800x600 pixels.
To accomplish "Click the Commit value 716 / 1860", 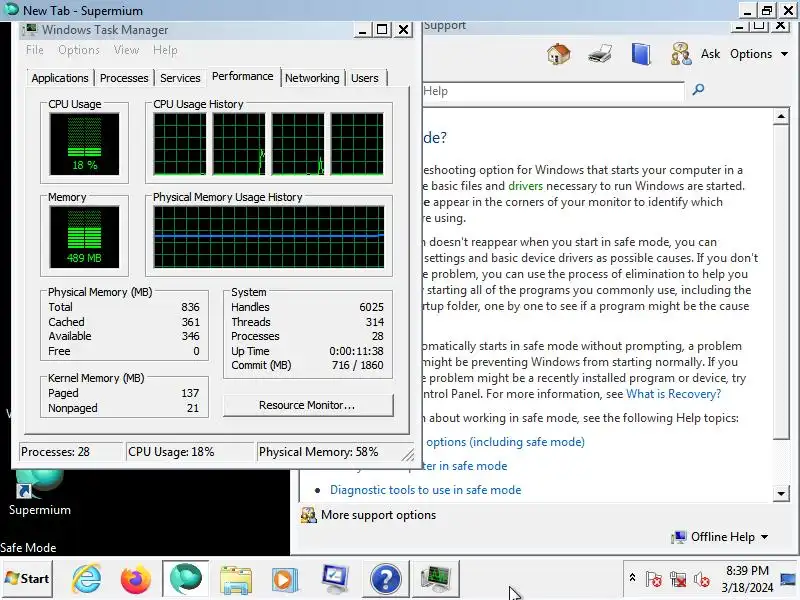I will click(x=357, y=365).
